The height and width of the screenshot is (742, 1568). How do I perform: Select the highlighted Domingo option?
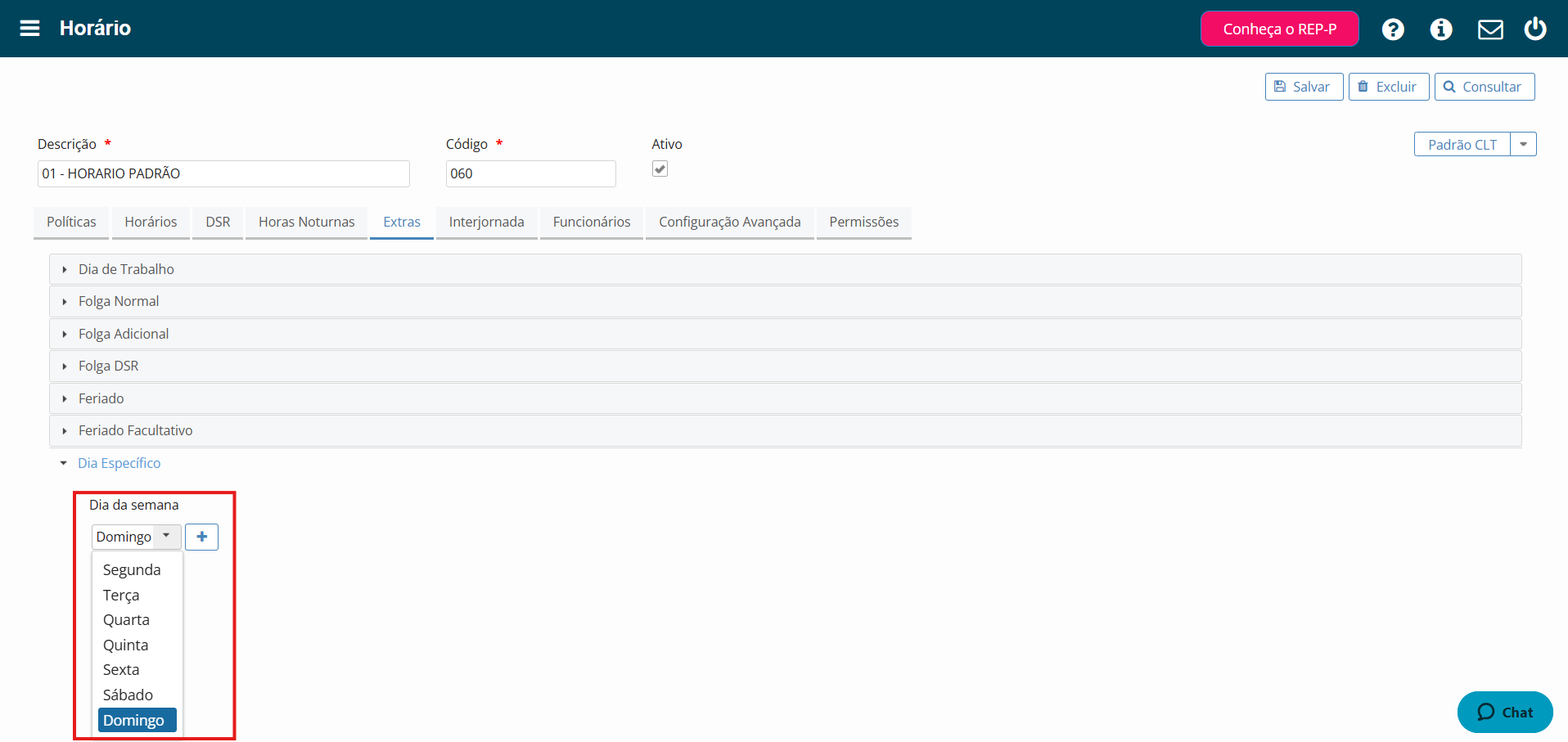(137, 720)
